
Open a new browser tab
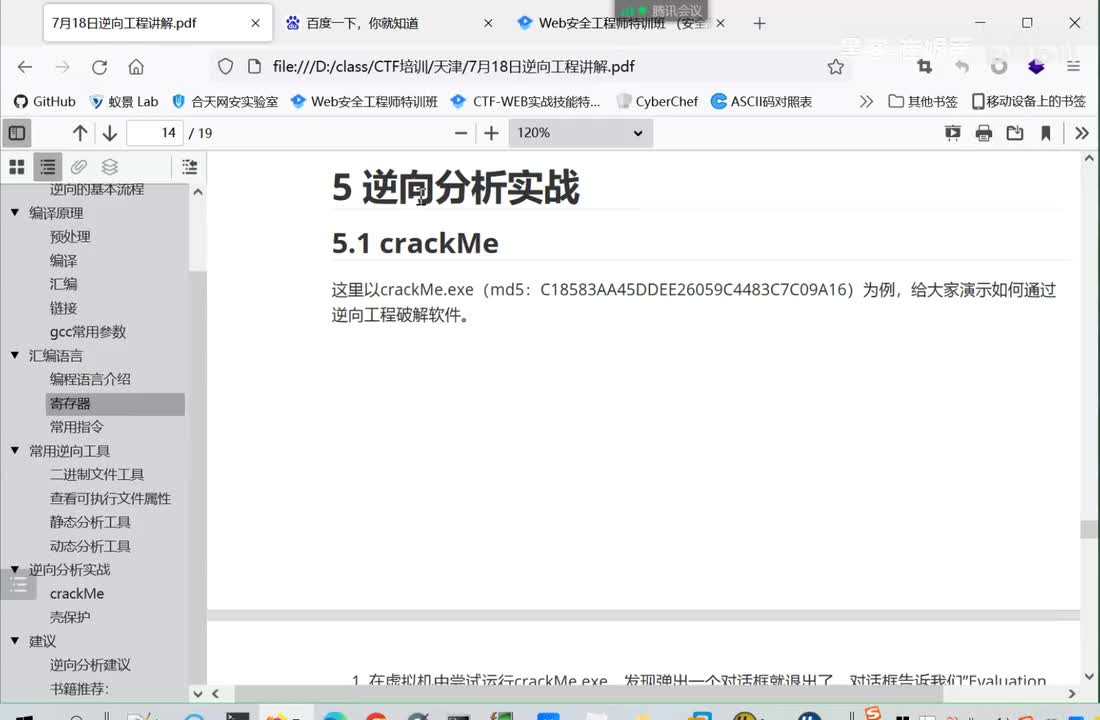point(759,23)
